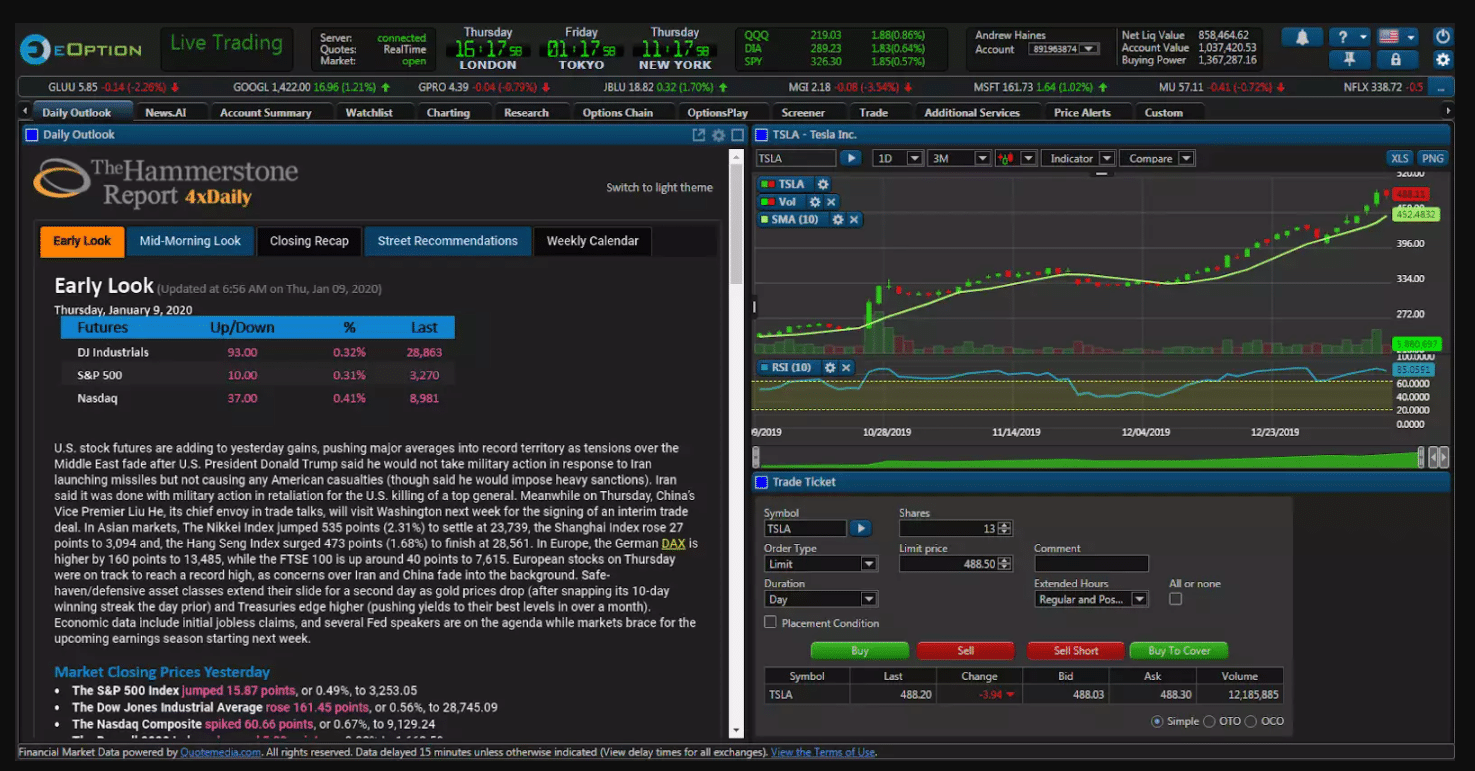Check the All or none checkbox

(x=1175, y=599)
